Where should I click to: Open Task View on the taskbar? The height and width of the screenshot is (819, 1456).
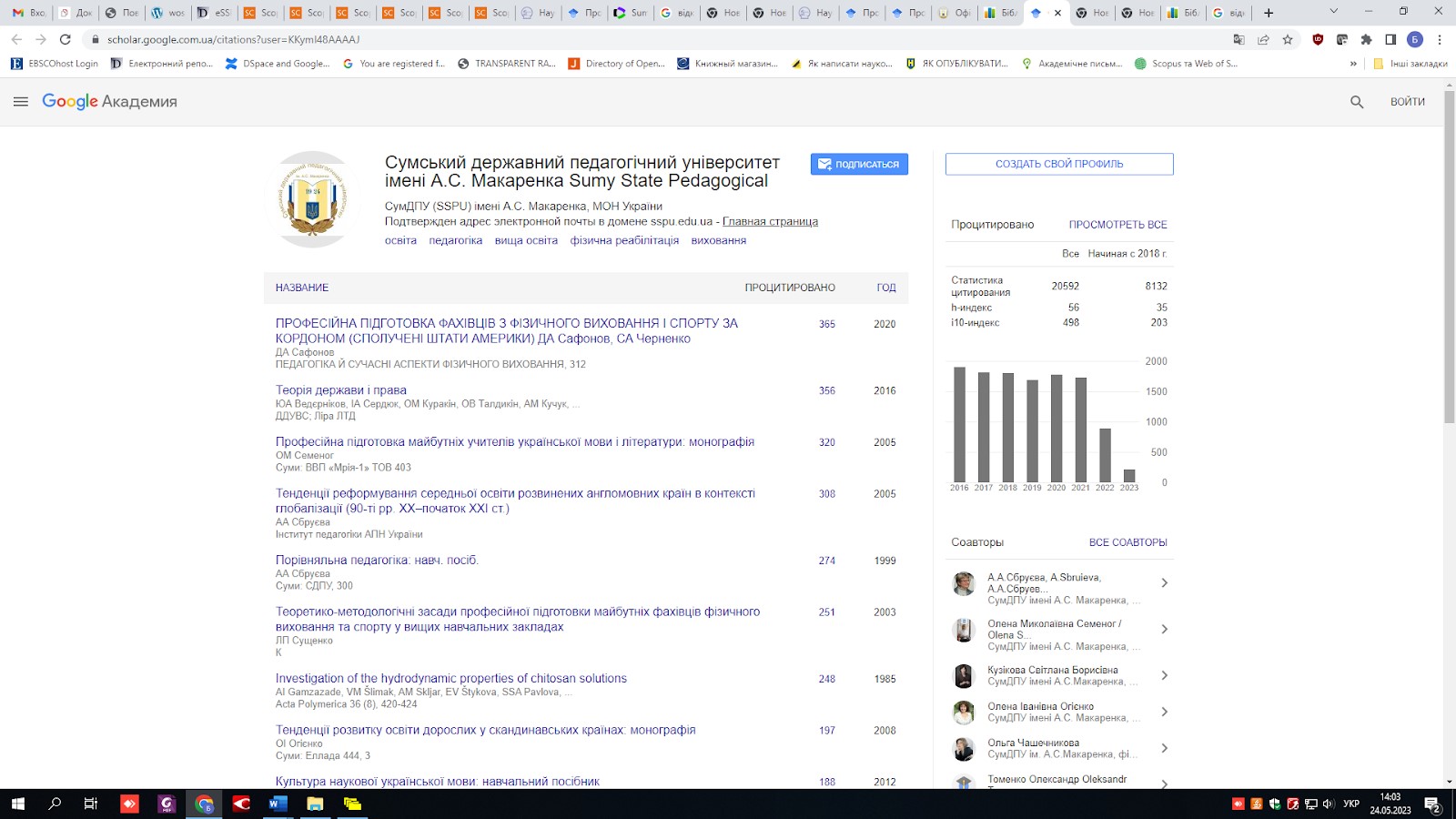point(91,804)
